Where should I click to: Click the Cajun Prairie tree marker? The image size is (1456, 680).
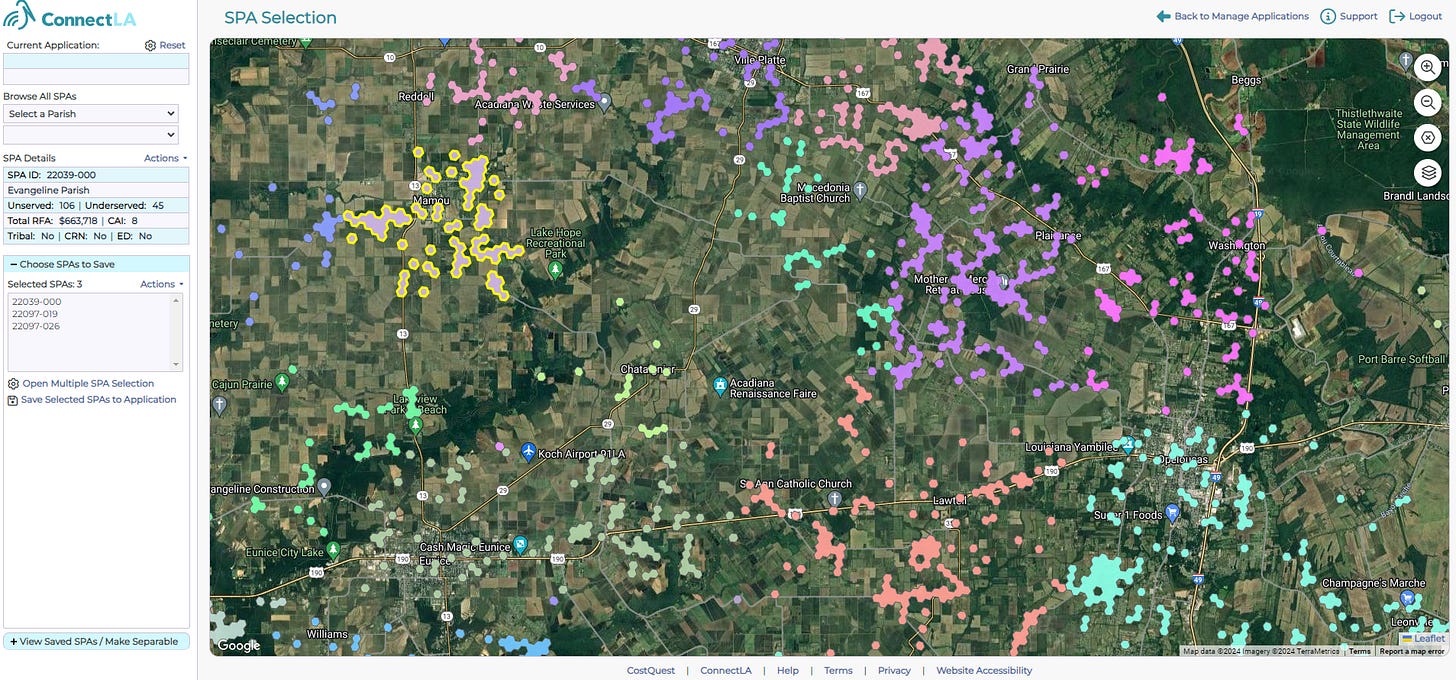tap(283, 381)
